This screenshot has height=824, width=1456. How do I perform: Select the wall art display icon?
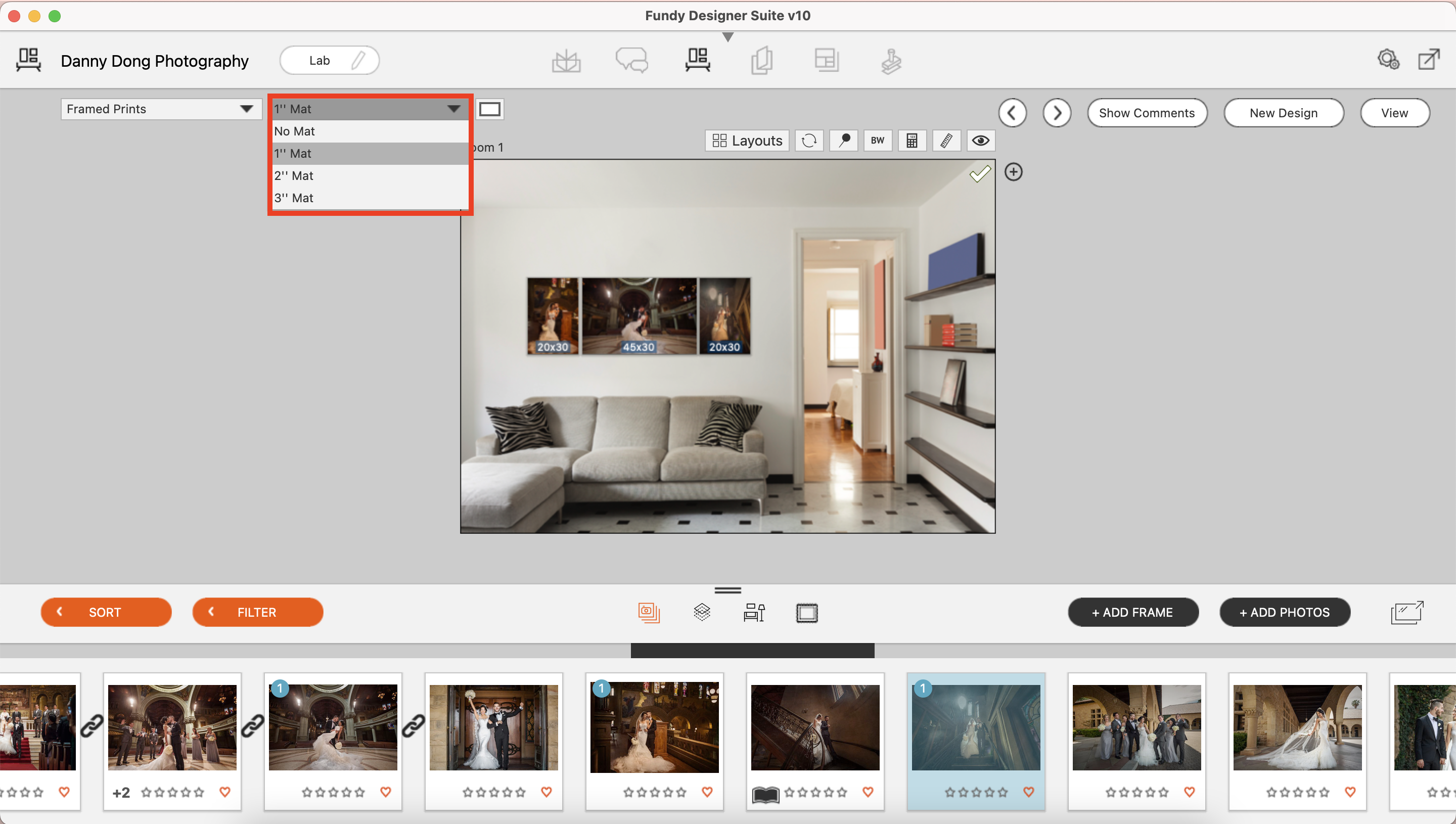[697, 59]
